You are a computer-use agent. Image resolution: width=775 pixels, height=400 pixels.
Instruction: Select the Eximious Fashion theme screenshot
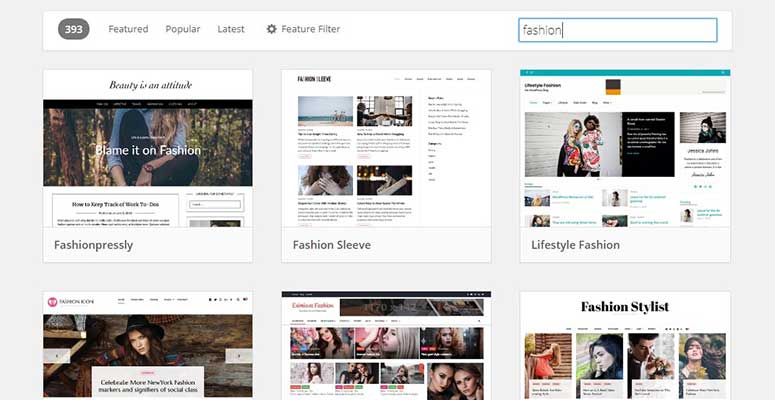(386, 345)
